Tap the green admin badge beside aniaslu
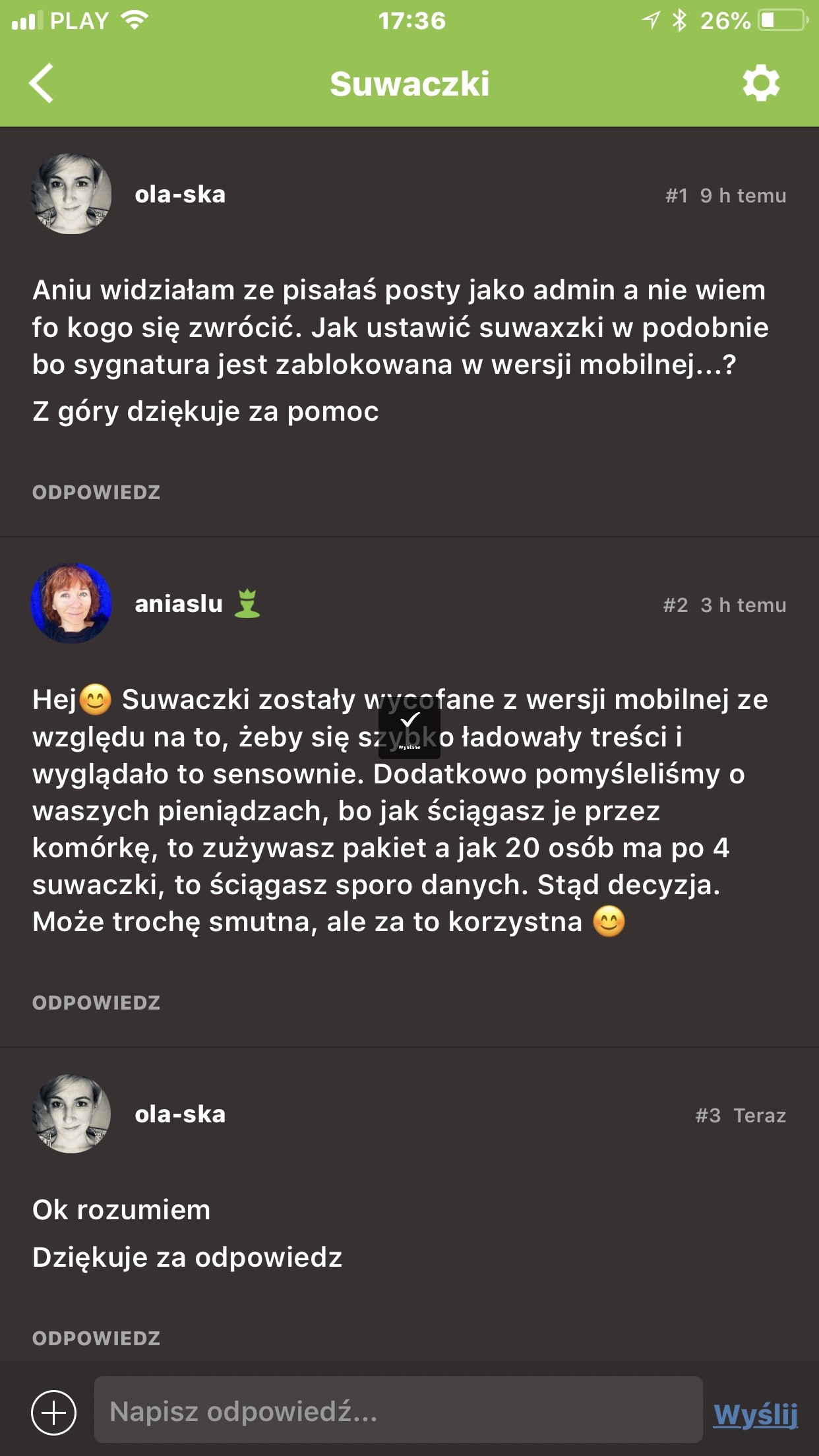Viewport: 819px width, 1456px height. pos(247,603)
